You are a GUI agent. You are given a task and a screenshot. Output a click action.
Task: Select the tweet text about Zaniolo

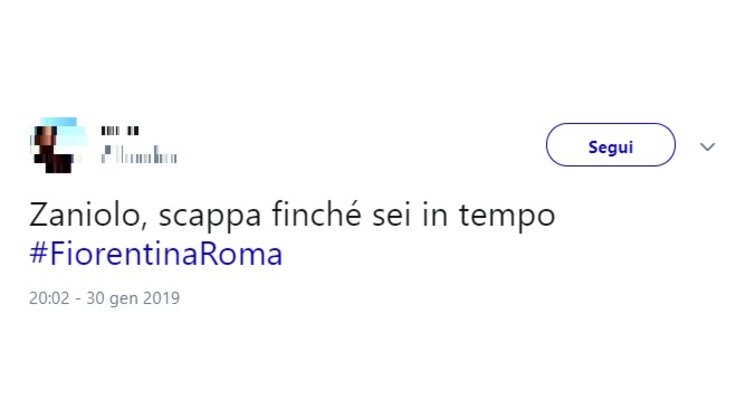tap(292, 216)
